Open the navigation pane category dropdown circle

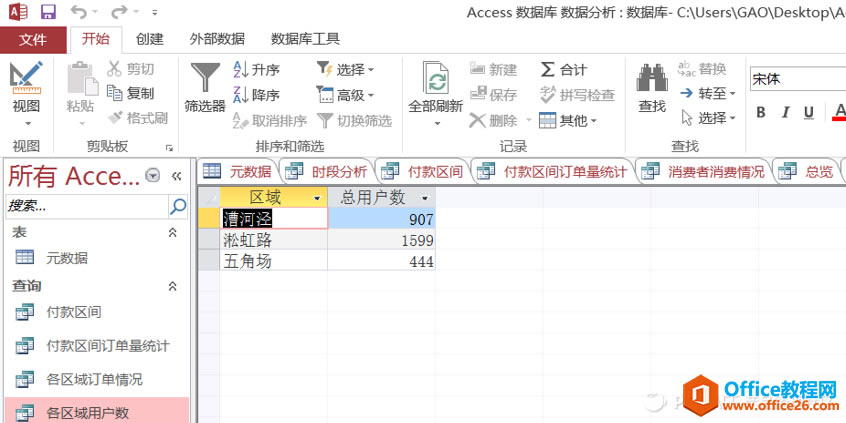(x=153, y=175)
